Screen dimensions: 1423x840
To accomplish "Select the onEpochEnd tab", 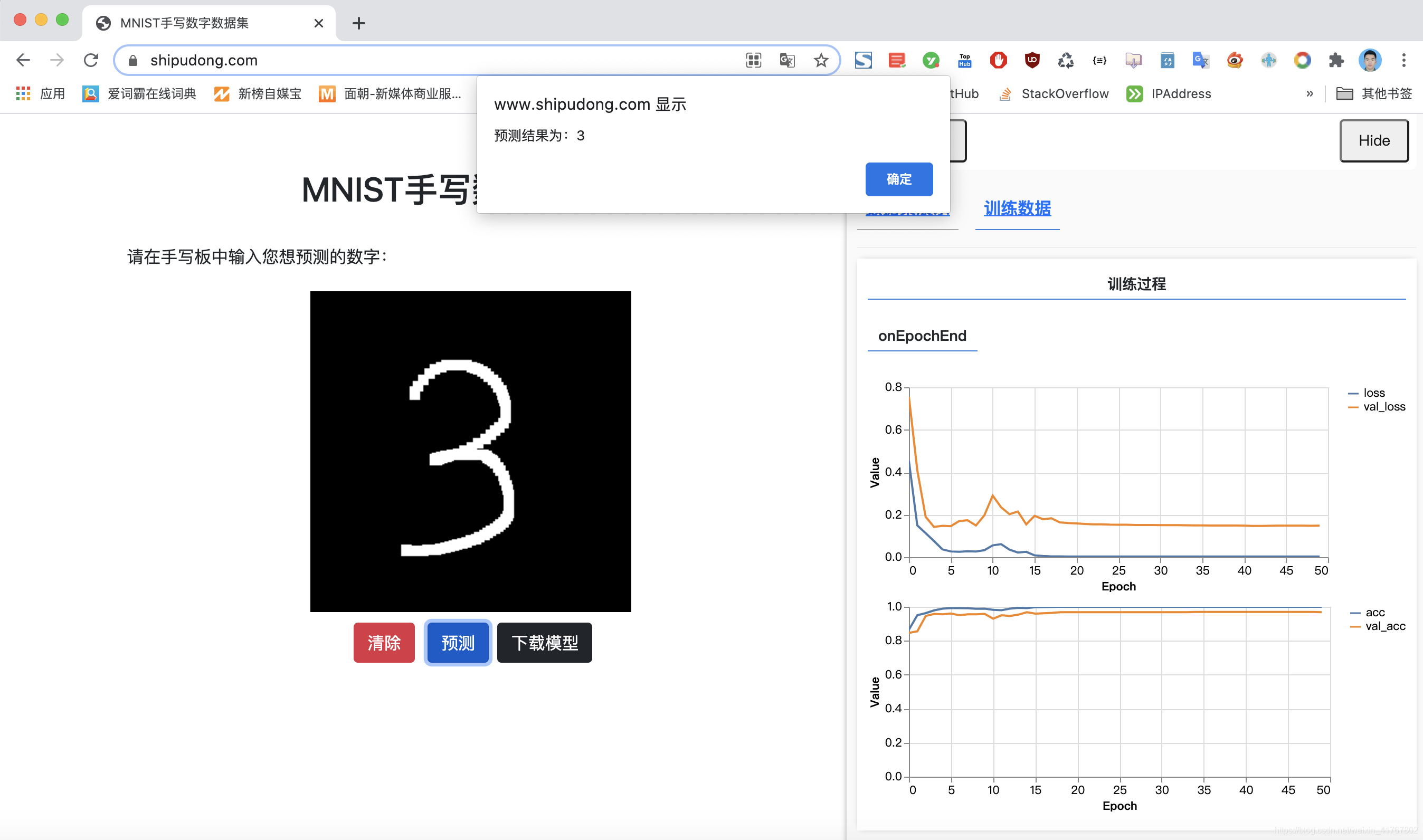I will pyautogui.click(x=922, y=336).
